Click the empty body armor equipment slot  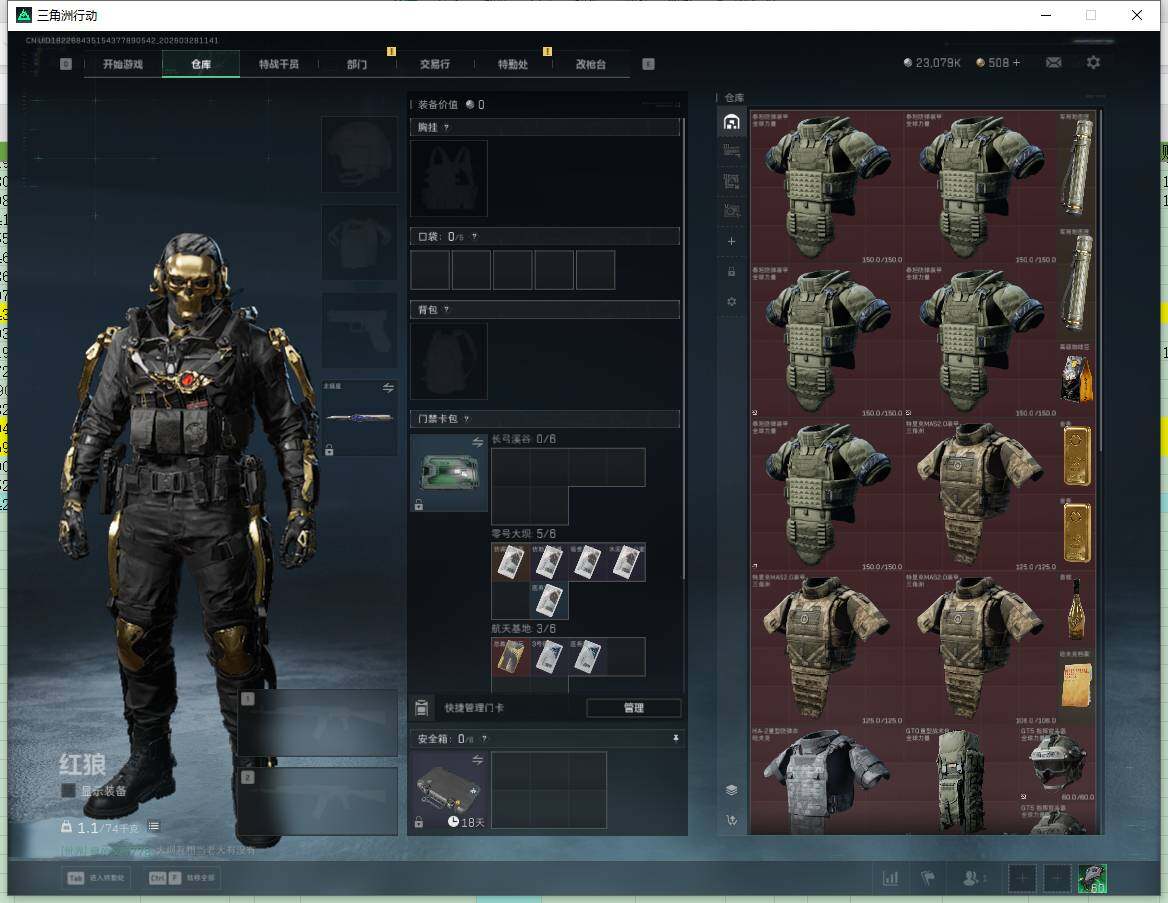click(359, 243)
